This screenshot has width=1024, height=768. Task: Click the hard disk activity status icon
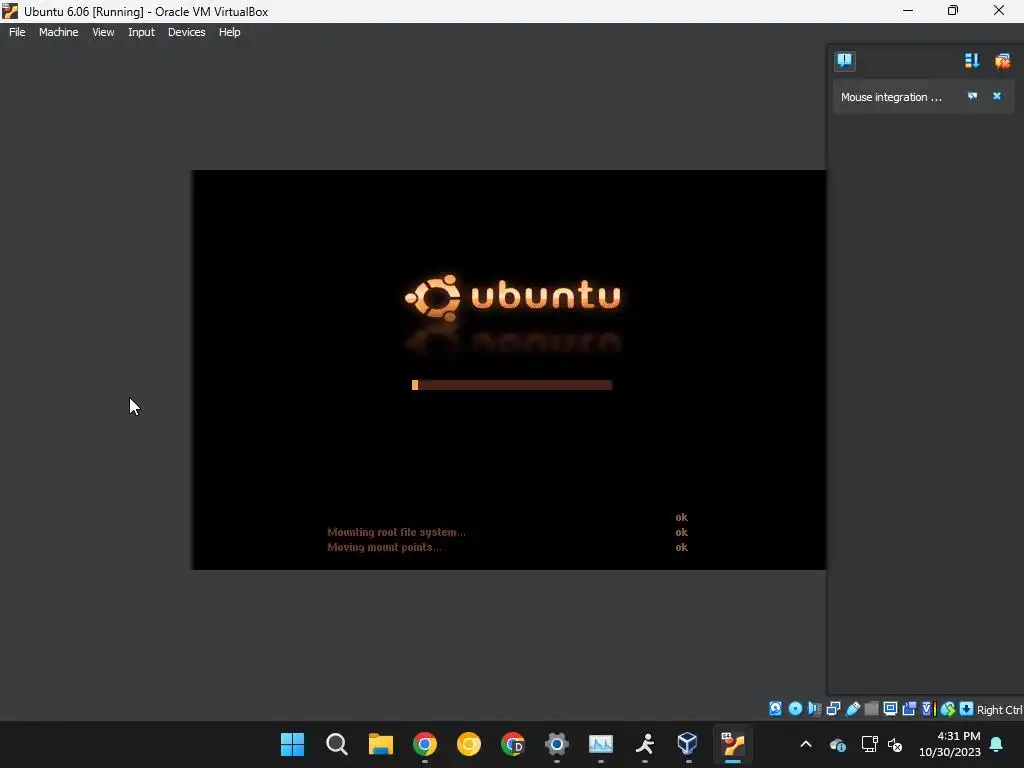coord(775,709)
